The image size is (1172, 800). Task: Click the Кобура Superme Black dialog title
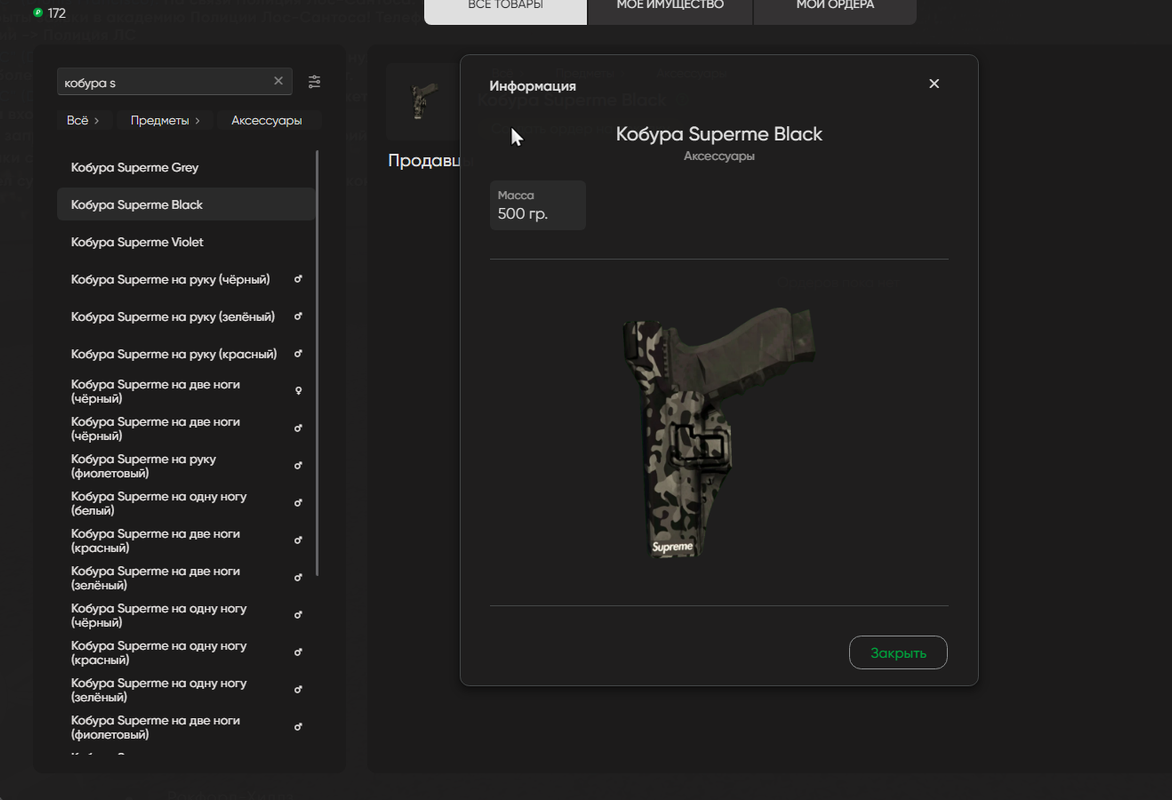[718, 134]
